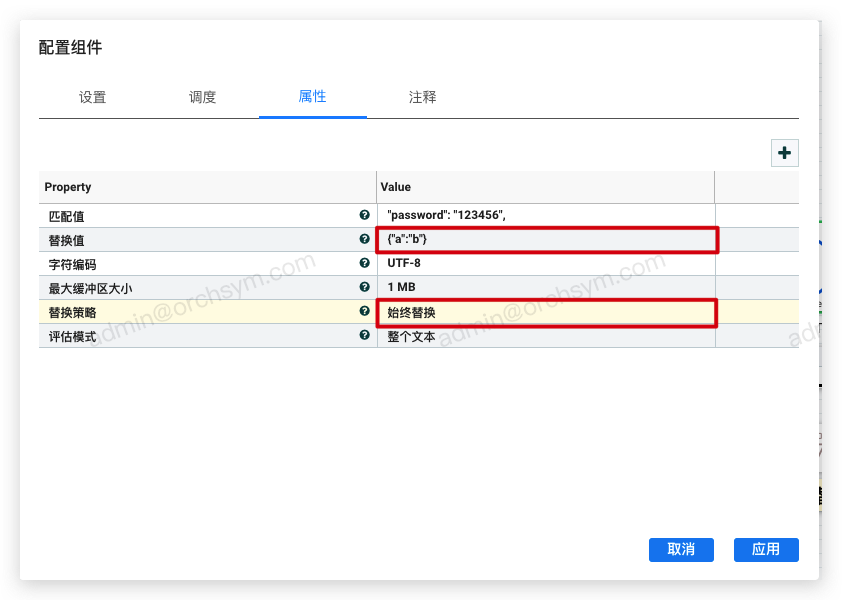Click help icon beside 替换策略
This screenshot has height=600, width=842.
(365, 311)
